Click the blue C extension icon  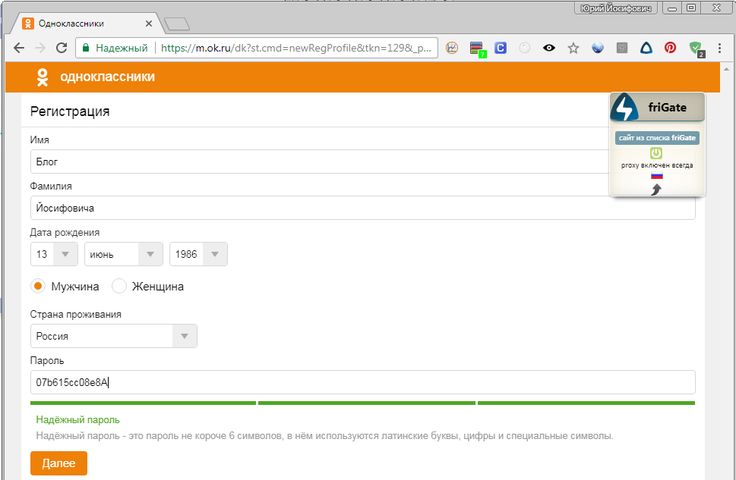click(x=500, y=47)
